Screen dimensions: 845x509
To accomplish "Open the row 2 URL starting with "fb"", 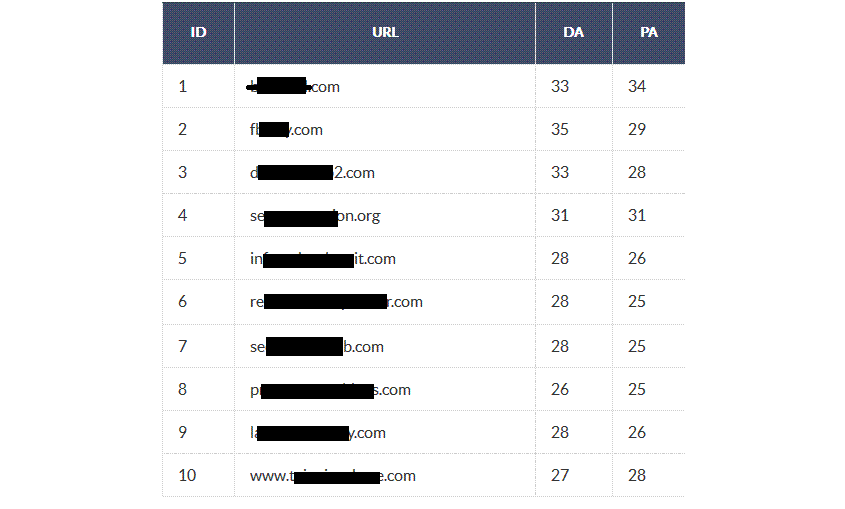I will coord(286,130).
